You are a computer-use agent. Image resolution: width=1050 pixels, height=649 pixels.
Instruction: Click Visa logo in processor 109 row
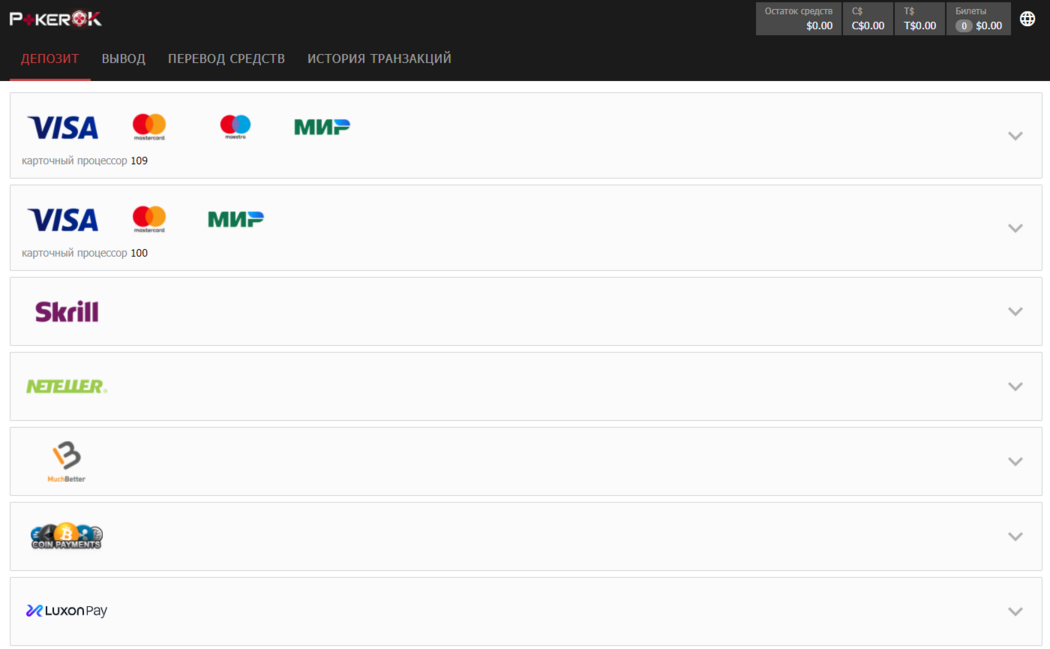[x=63, y=127]
